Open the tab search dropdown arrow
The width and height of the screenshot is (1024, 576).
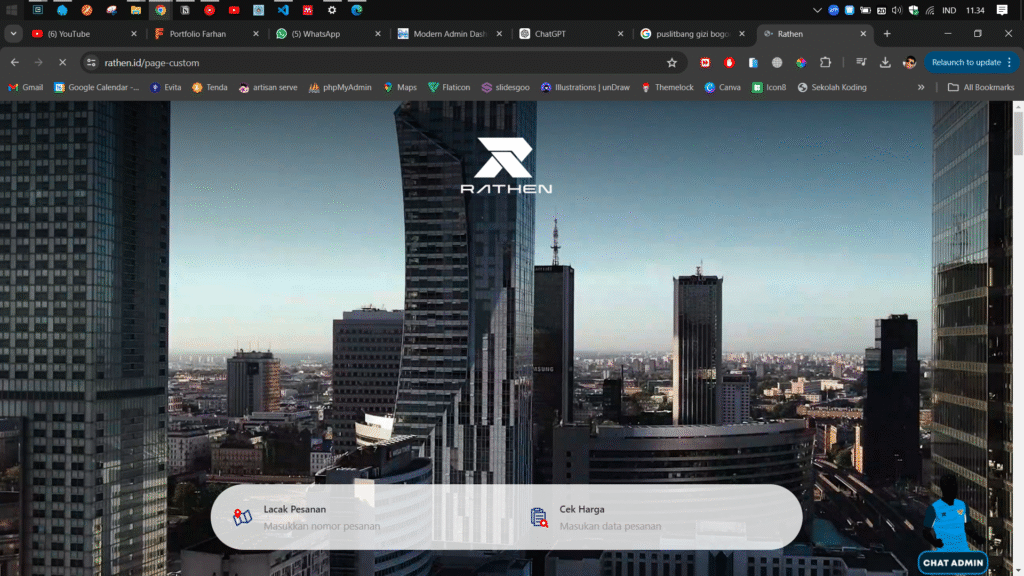point(14,34)
